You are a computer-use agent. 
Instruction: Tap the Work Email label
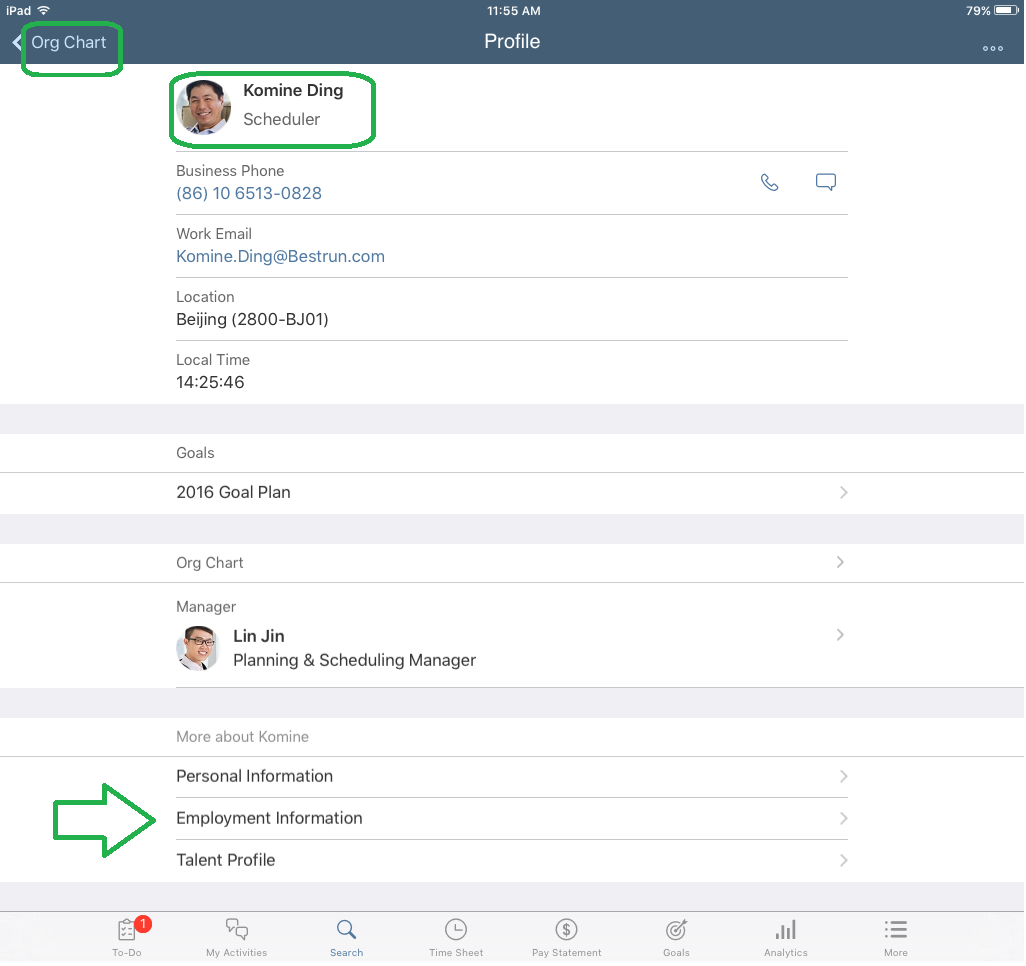pyautogui.click(x=213, y=234)
